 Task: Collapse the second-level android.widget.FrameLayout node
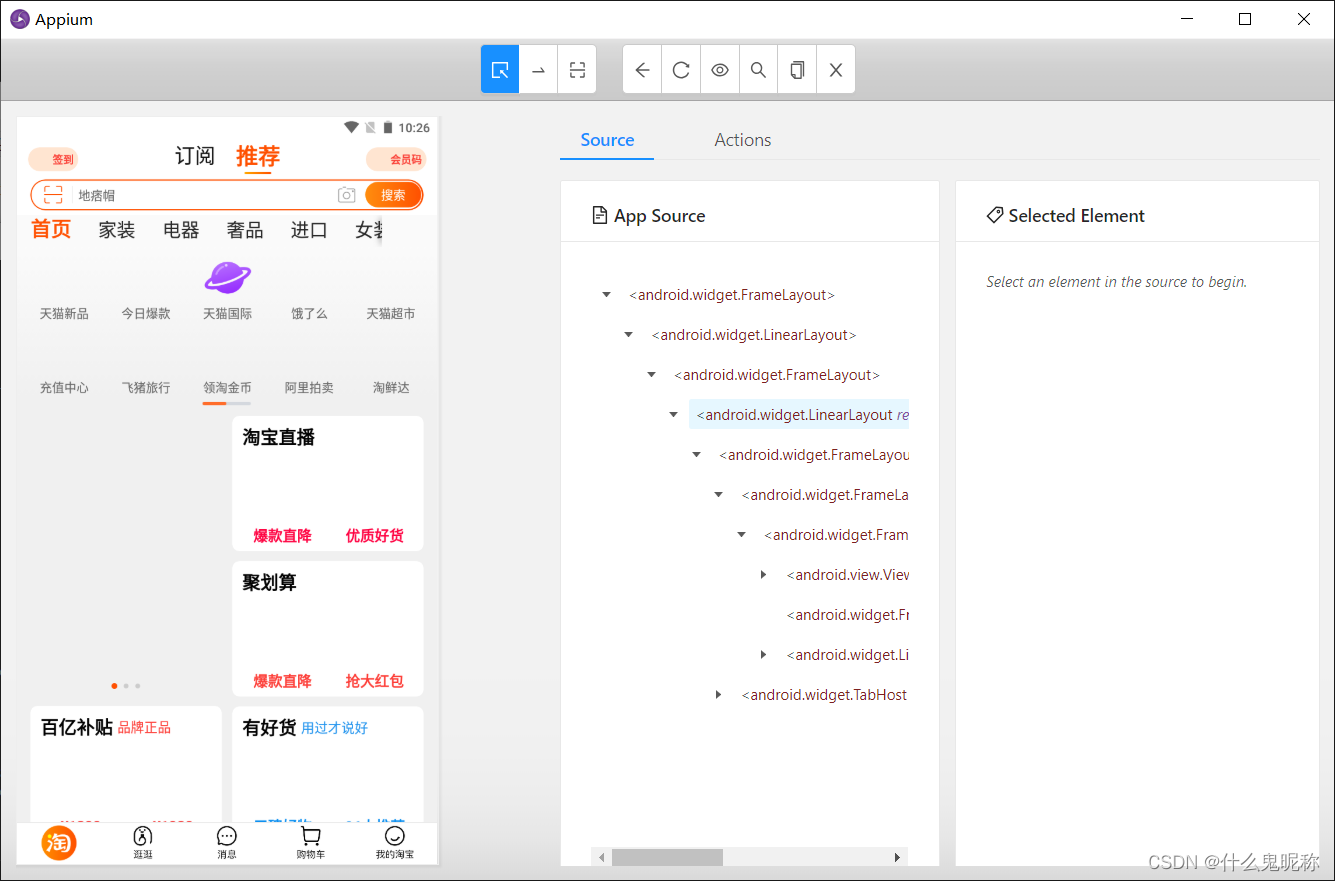(651, 375)
